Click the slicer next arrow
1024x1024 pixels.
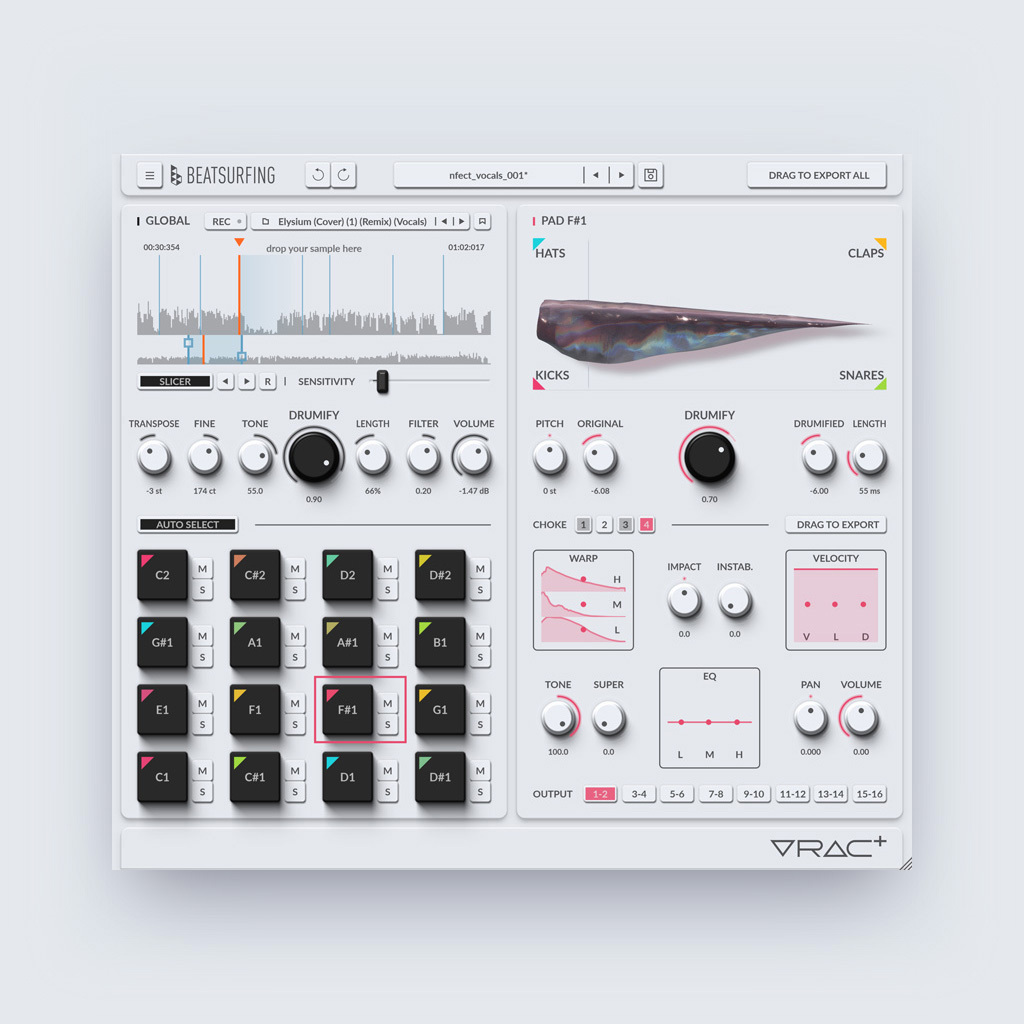[x=246, y=381]
